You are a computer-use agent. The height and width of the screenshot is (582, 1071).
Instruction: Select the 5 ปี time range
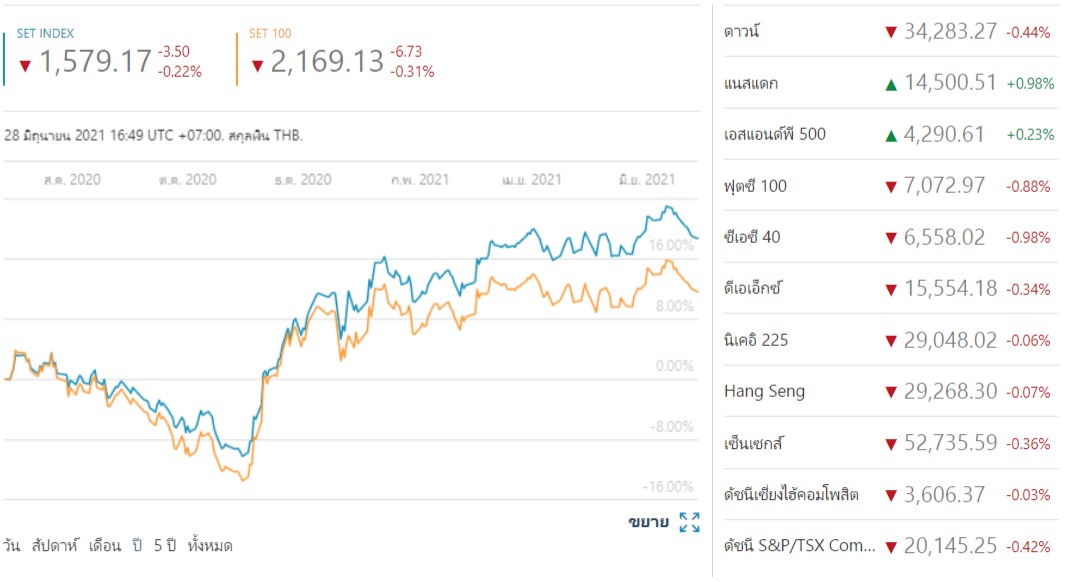click(164, 546)
